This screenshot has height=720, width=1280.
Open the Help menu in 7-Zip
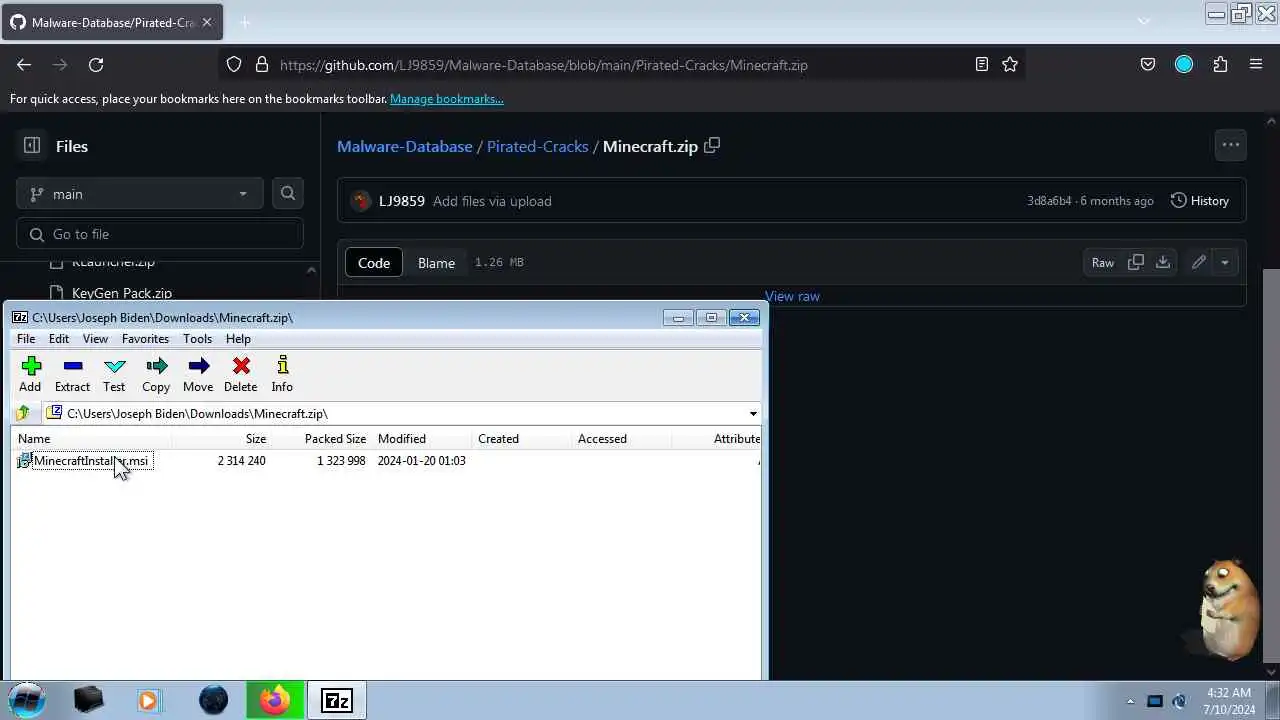coord(238,339)
